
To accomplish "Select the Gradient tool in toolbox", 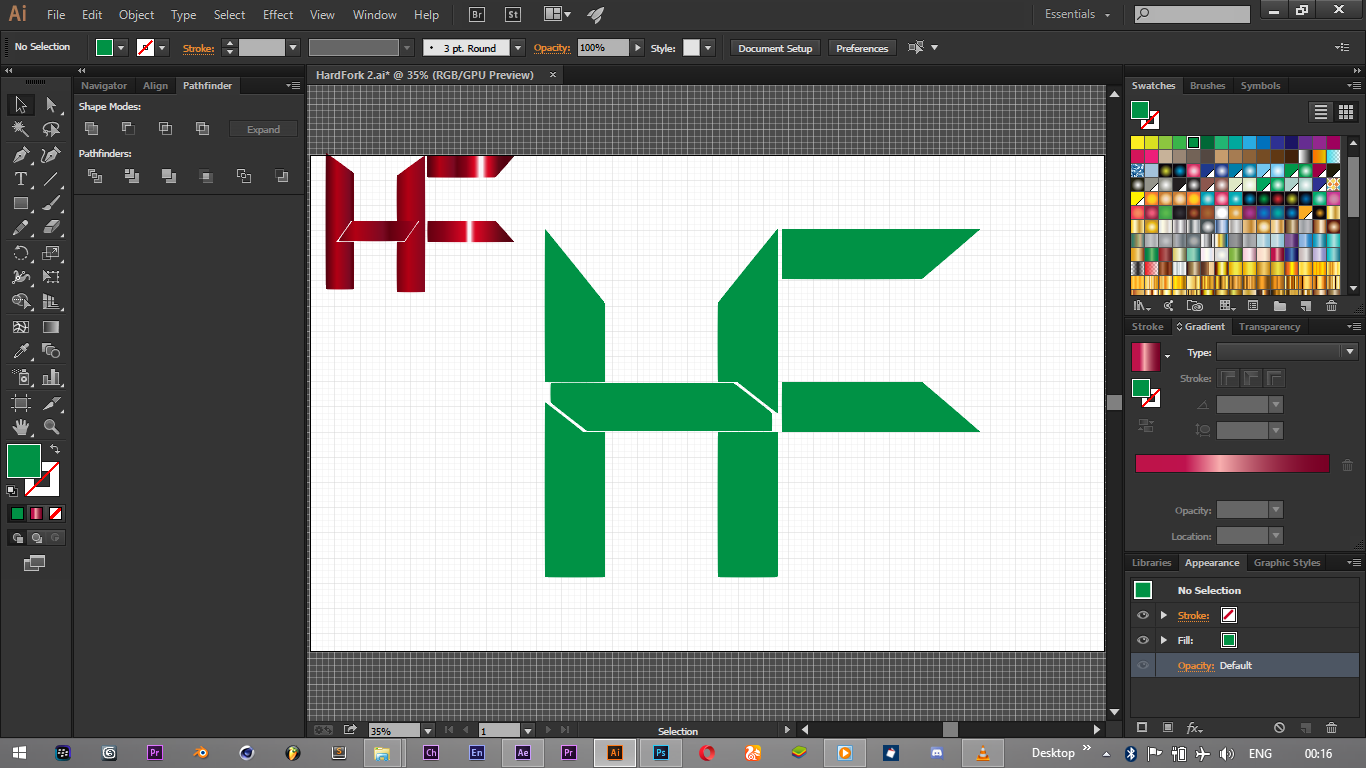I will tap(51, 327).
